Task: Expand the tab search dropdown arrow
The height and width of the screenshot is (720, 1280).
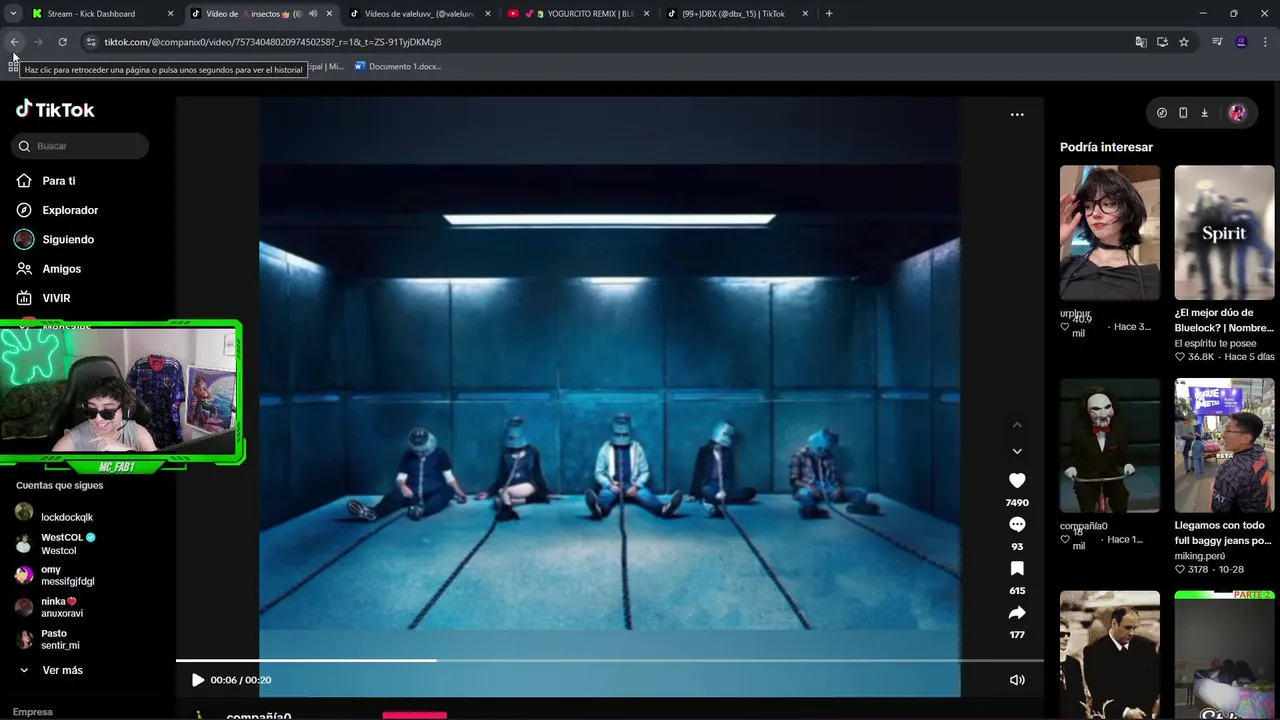Action: pos(13,14)
